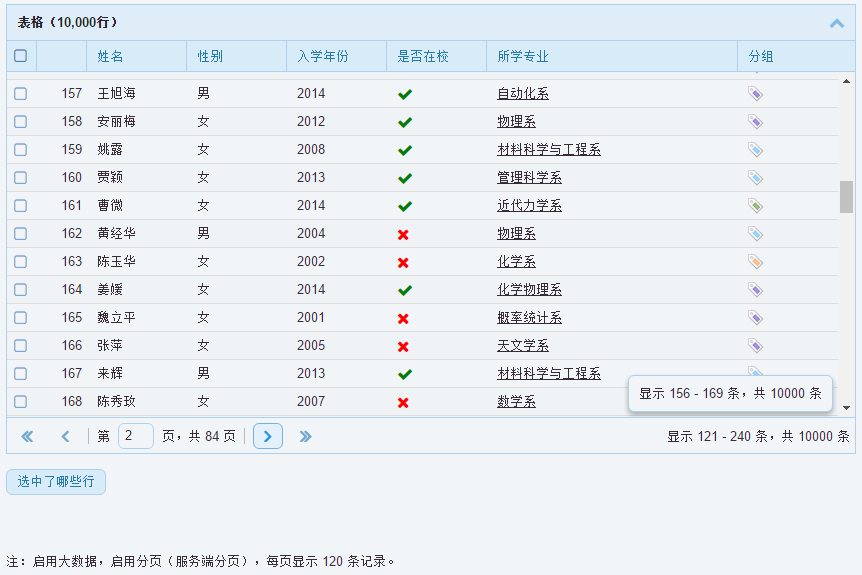This screenshot has height=575, width=862.
Task: Click the tag icon for 贾颖 row
Action: [x=756, y=178]
